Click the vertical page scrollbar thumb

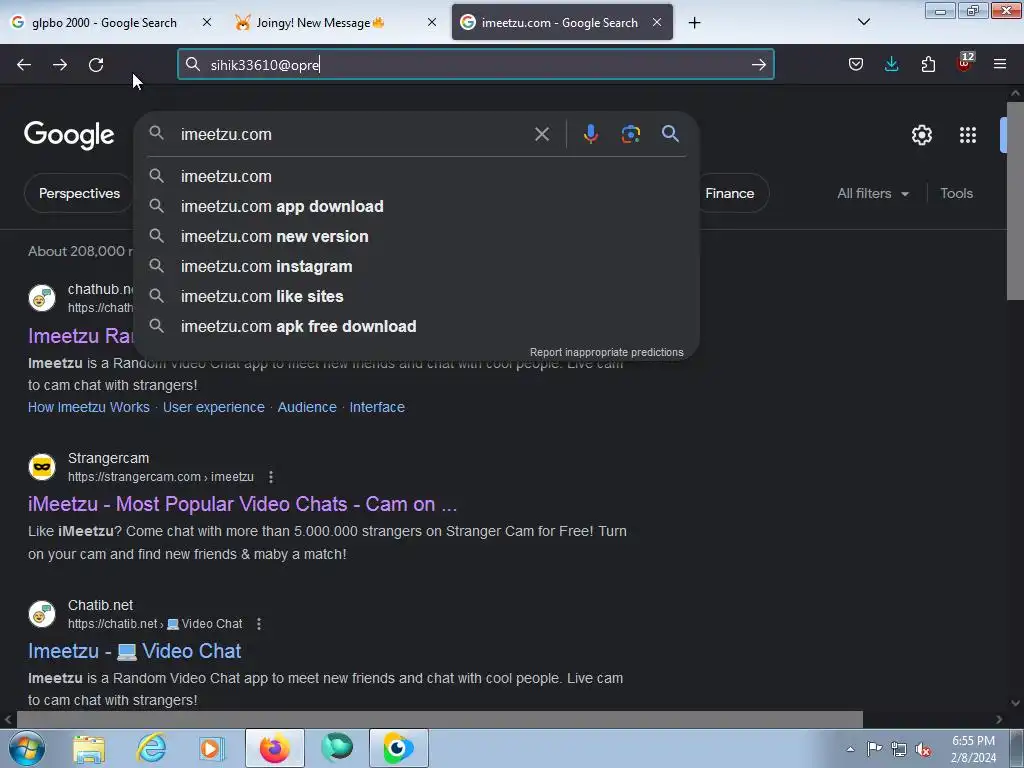click(1015, 202)
